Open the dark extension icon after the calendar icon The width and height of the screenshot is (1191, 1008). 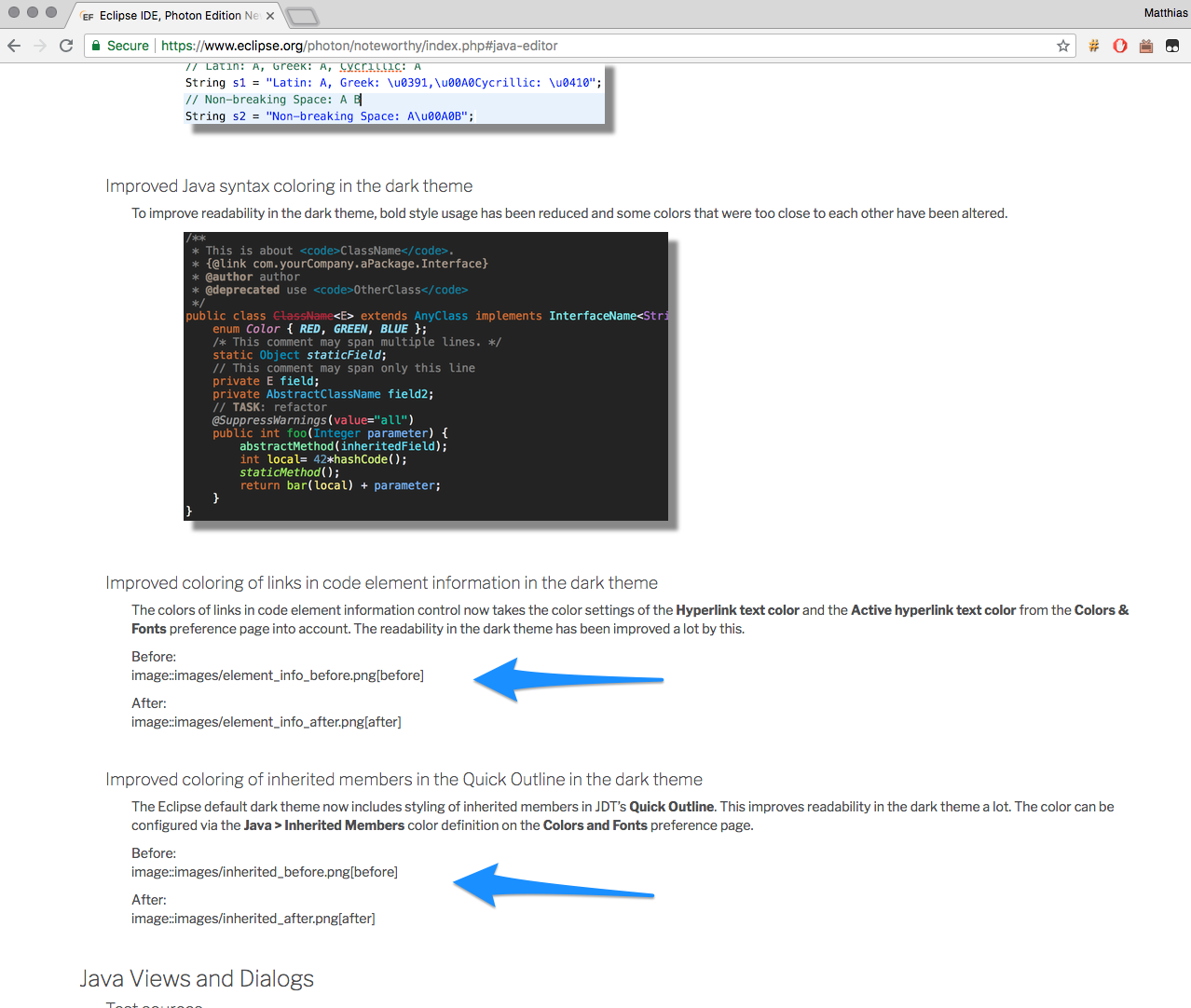coord(1172,46)
